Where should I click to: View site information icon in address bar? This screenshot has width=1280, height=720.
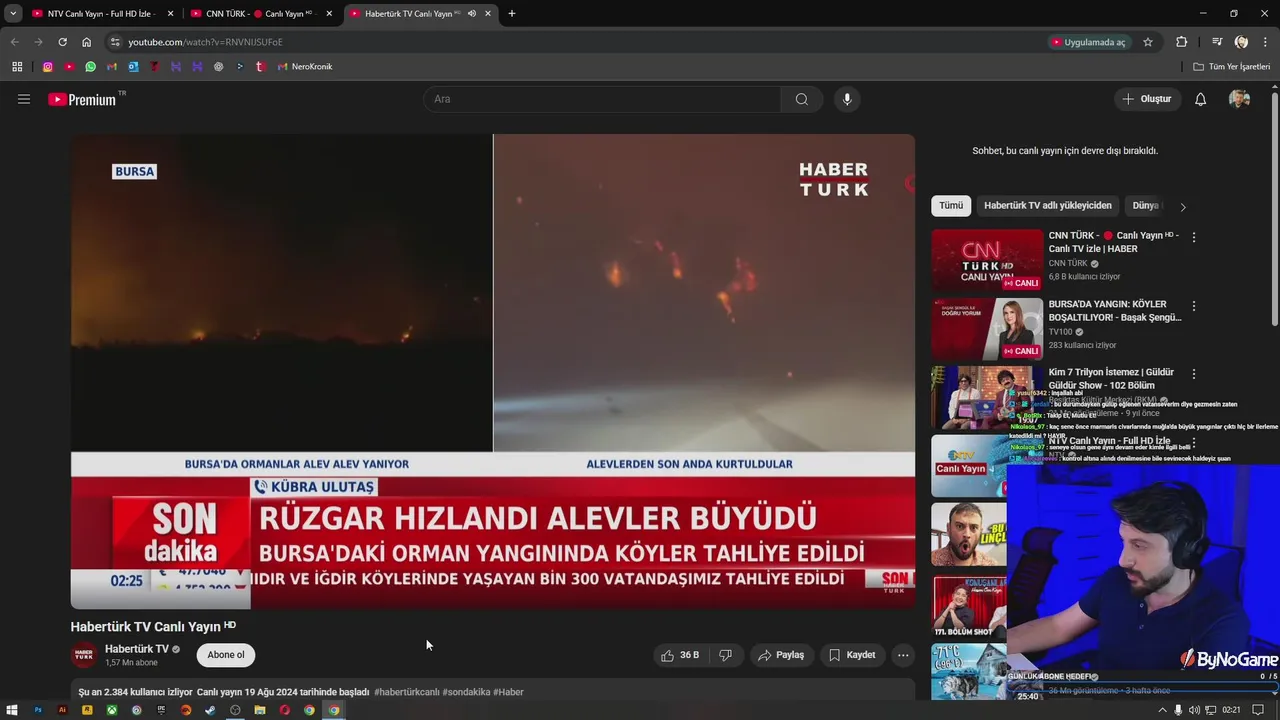(115, 42)
